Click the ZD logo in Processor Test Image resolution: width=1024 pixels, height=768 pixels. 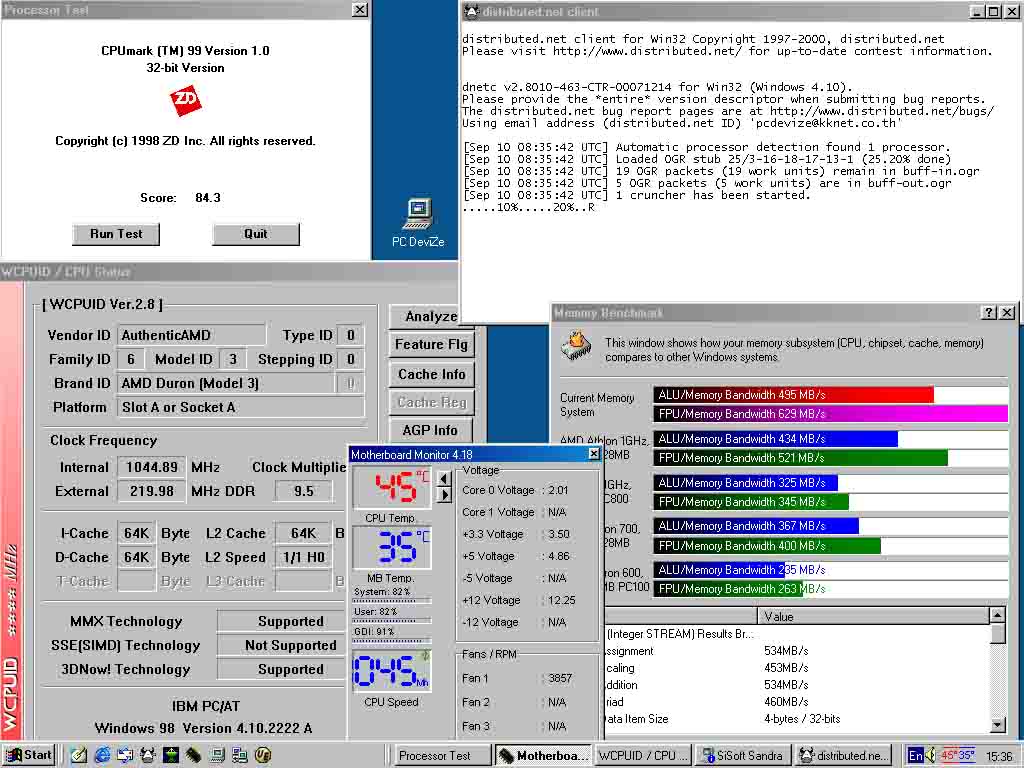tap(185, 100)
